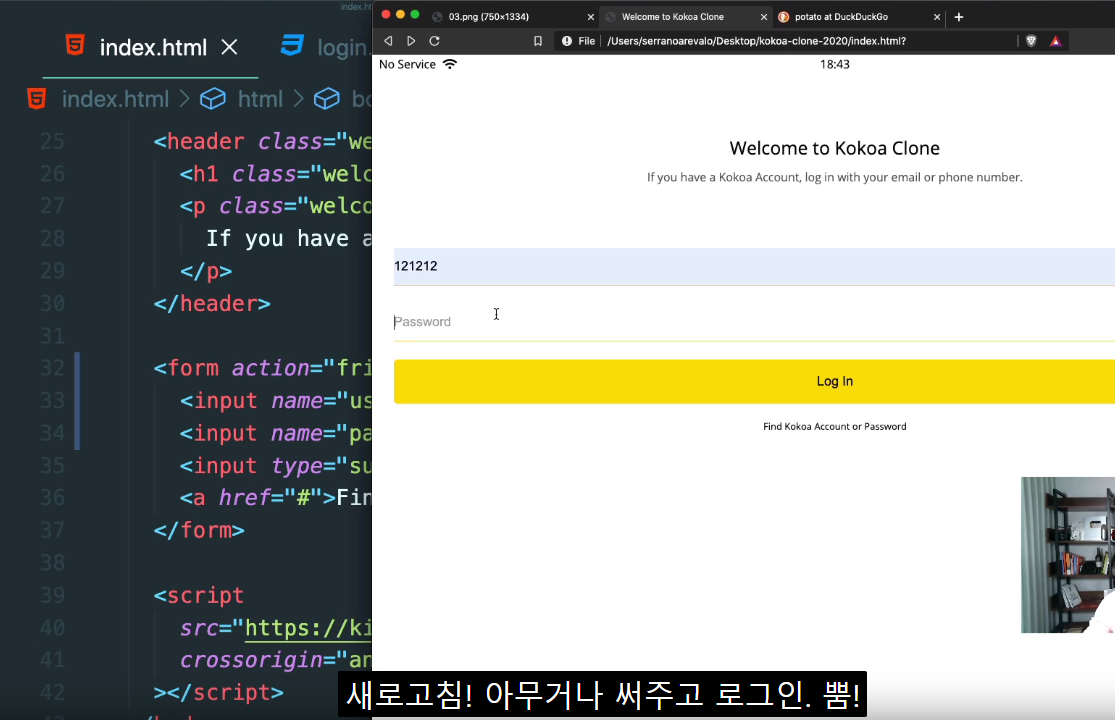Click the Kokoa Account description paragraph

tap(834, 177)
